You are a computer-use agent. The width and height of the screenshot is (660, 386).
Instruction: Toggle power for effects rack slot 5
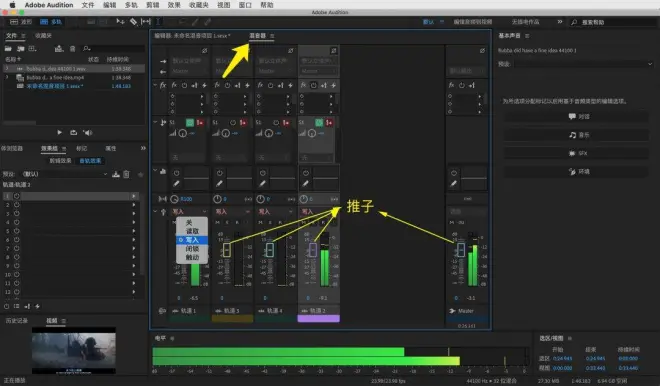(x=17, y=231)
